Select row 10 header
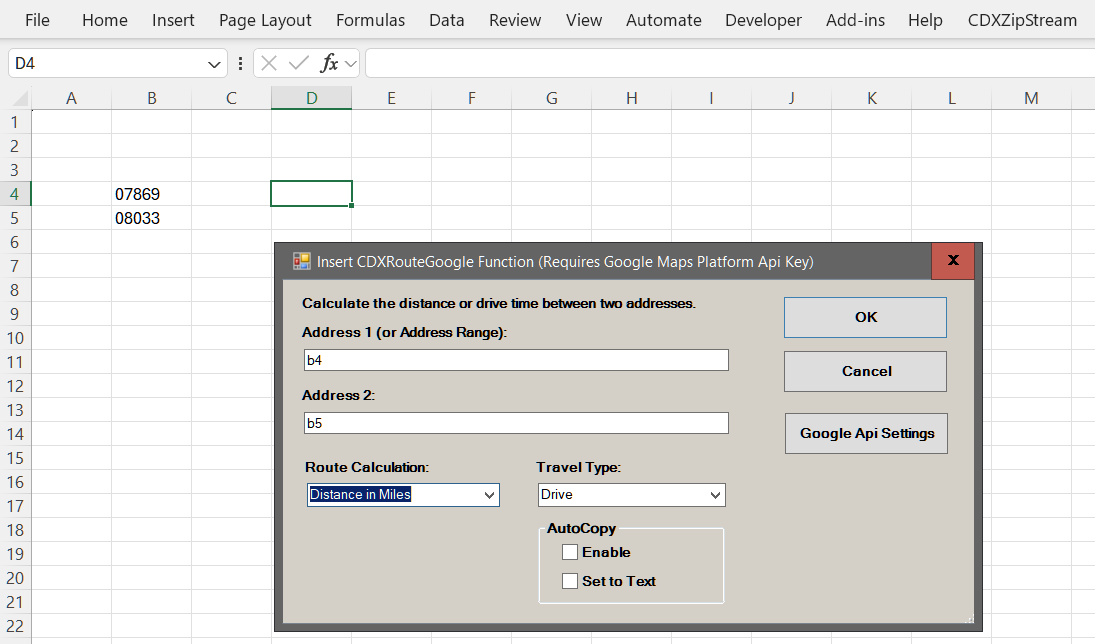This screenshot has height=644, width=1095. pyautogui.click(x=15, y=338)
